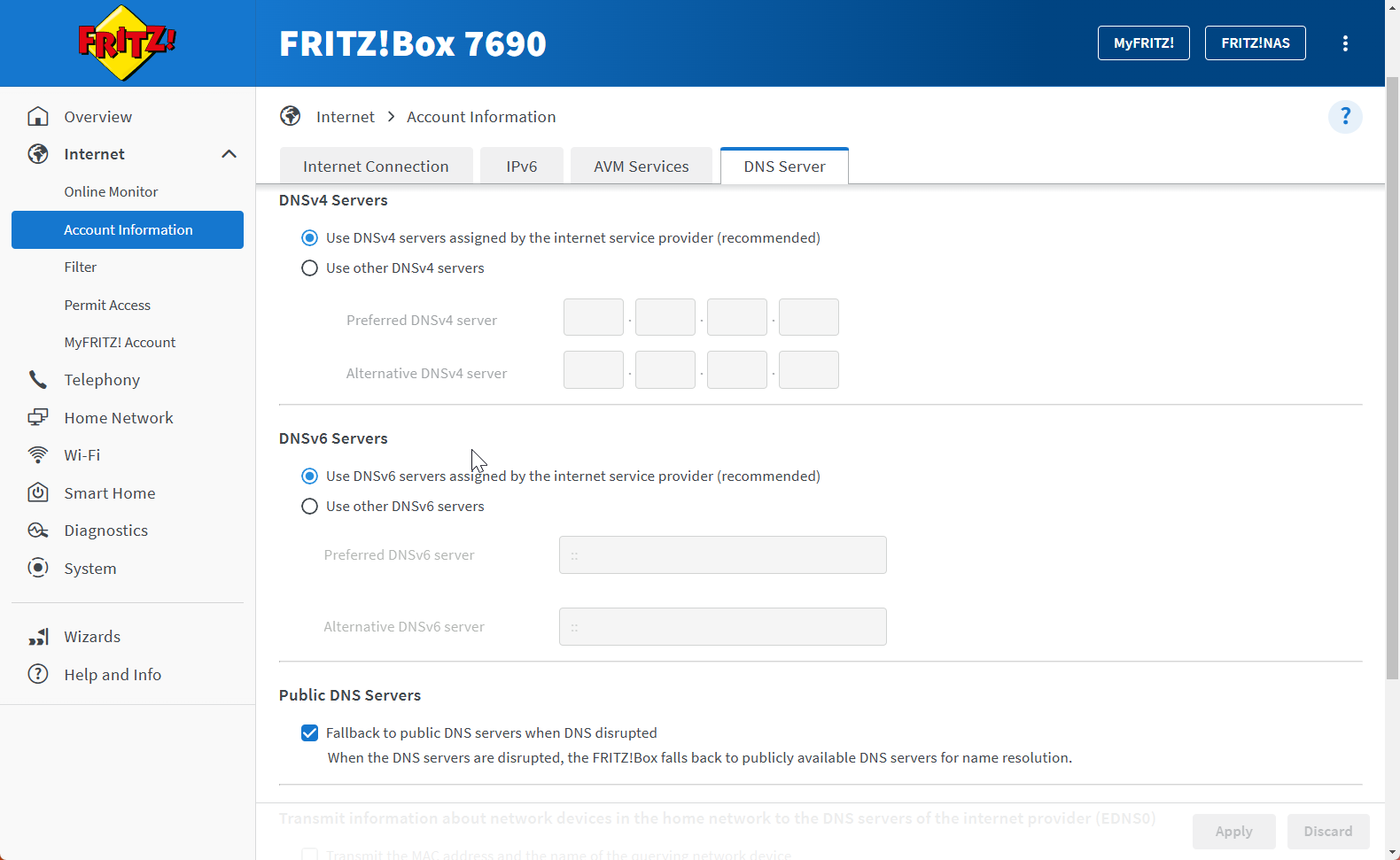Click the Telephony phone icon
1400x860 pixels.
point(37,380)
